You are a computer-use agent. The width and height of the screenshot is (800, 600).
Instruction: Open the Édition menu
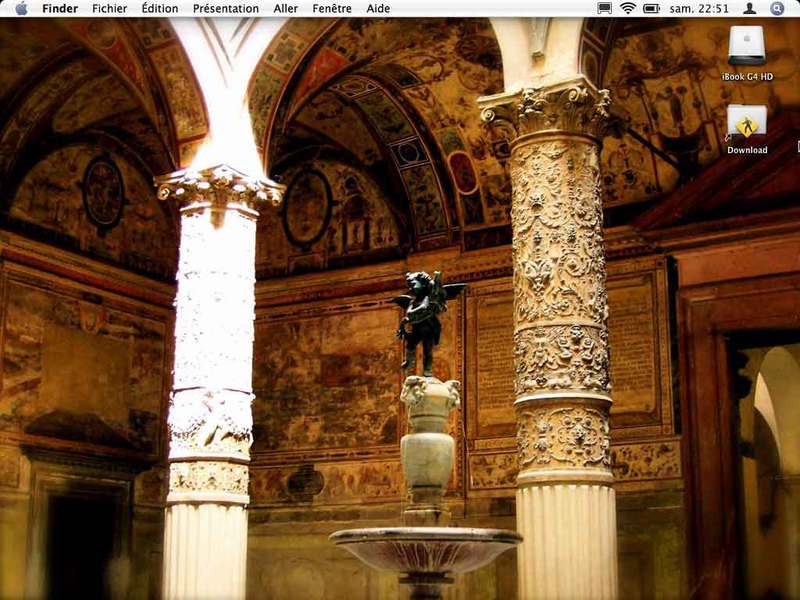pyautogui.click(x=160, y=9)
